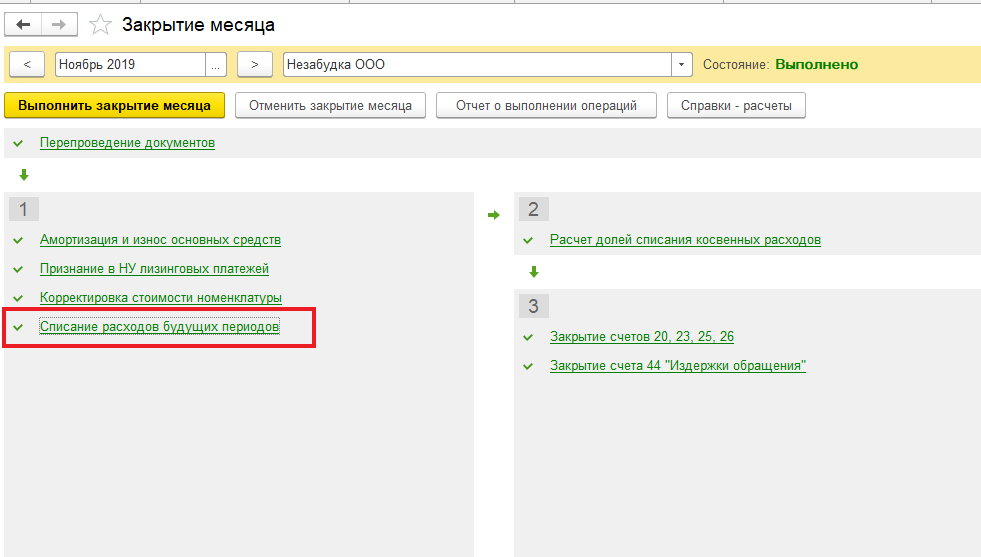This screenshot has height=557, width=981.
Task: Click the Закрытие месяца page title
Action: tap(198, 25)
